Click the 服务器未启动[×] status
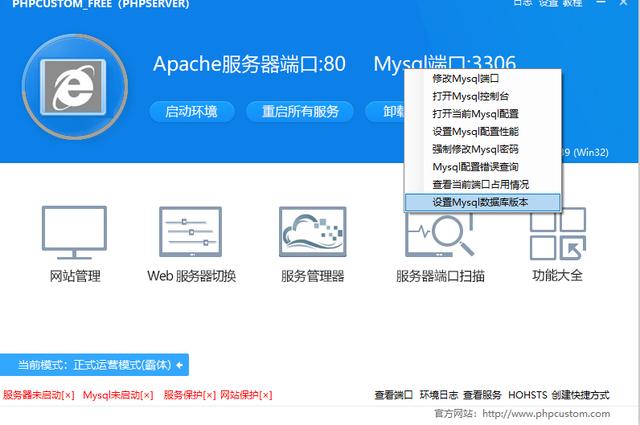This screenshot has height=425, width=640. click(39, 395)
